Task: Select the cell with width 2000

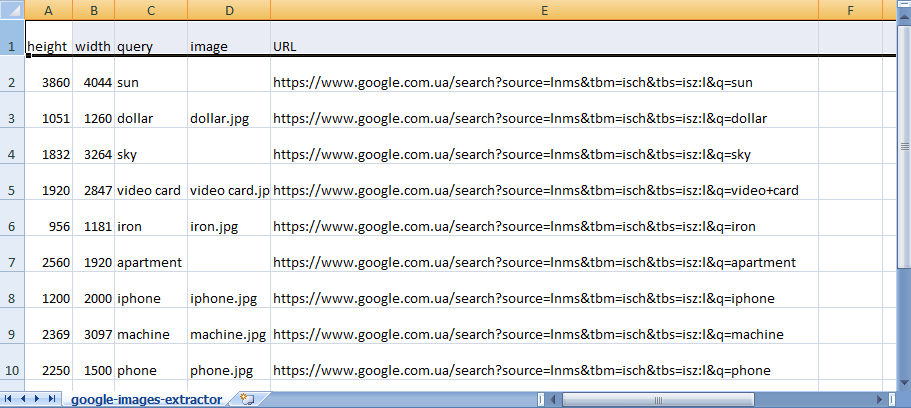Action: [x=94, y=291]
